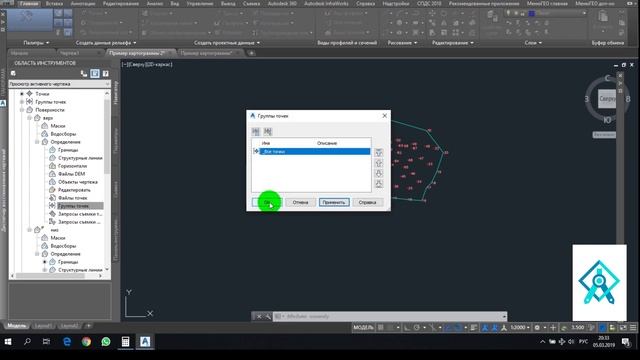Image resolution: width=640 pixels, height=360 pixels.
Task: Switch to the Навигатор side tab
Action: (116, 93)
